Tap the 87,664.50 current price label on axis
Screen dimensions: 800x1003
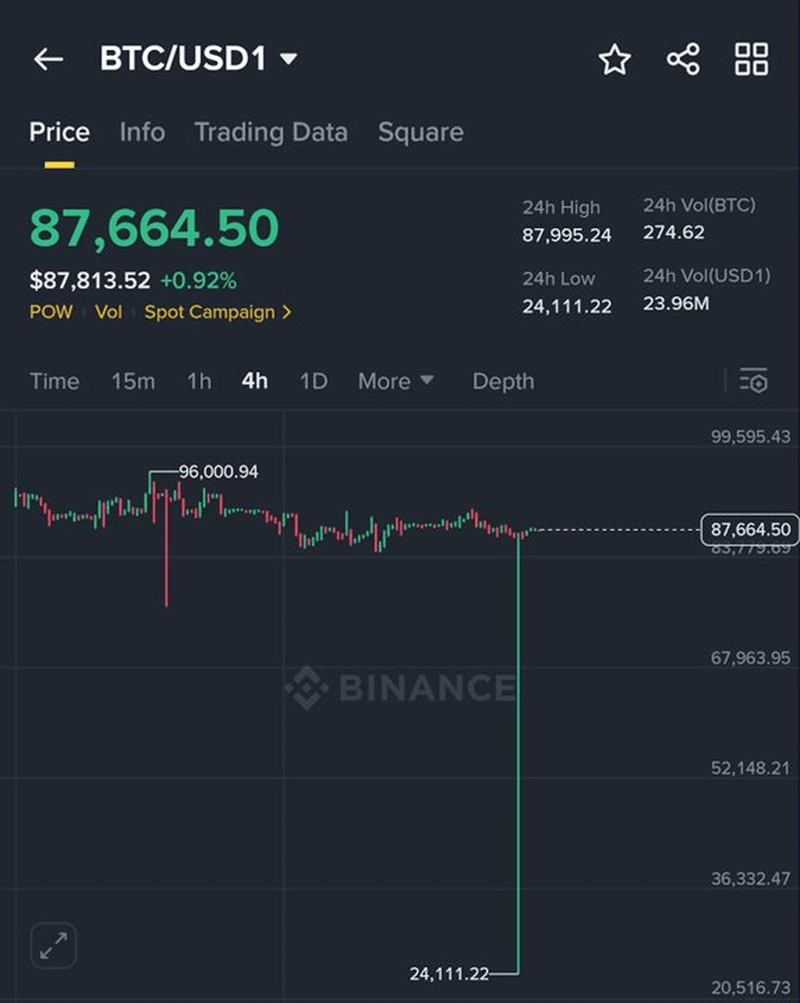[x=749, y=529]
